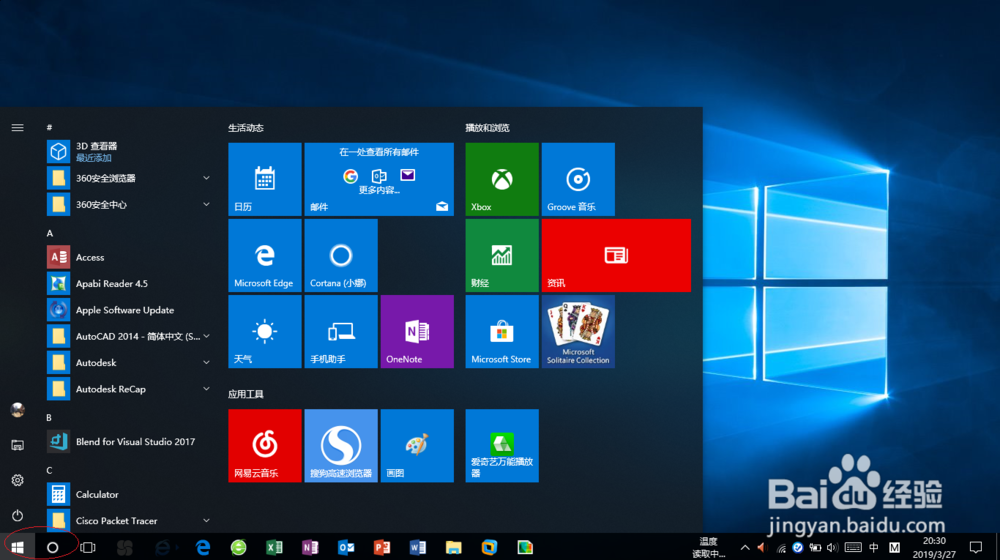Click the 播放和浏览 group title

(x=487, y=128)
